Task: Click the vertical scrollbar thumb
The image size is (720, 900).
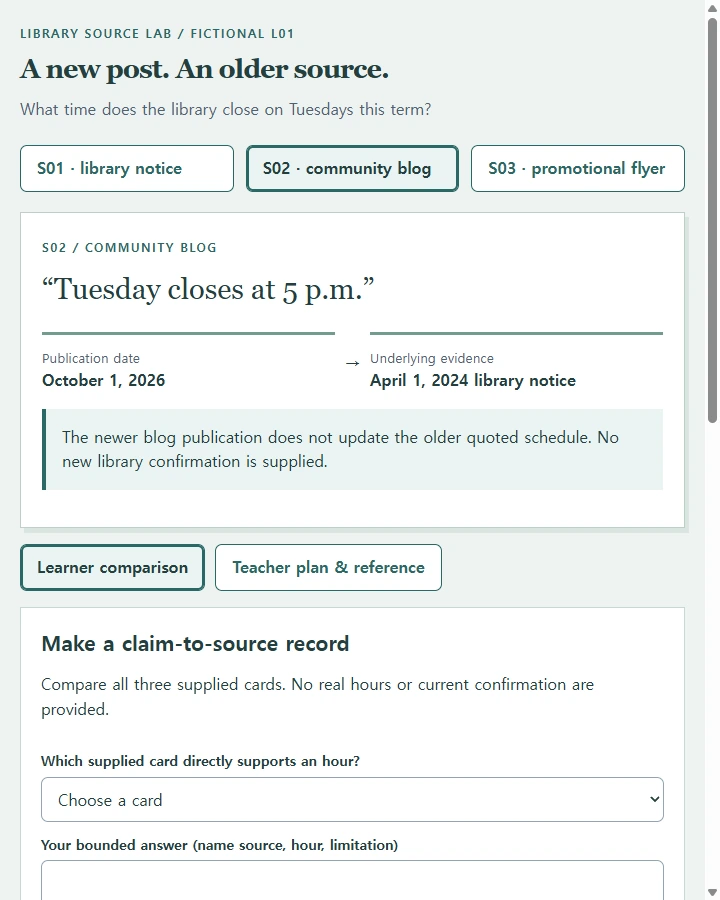Action: point(712,220)
